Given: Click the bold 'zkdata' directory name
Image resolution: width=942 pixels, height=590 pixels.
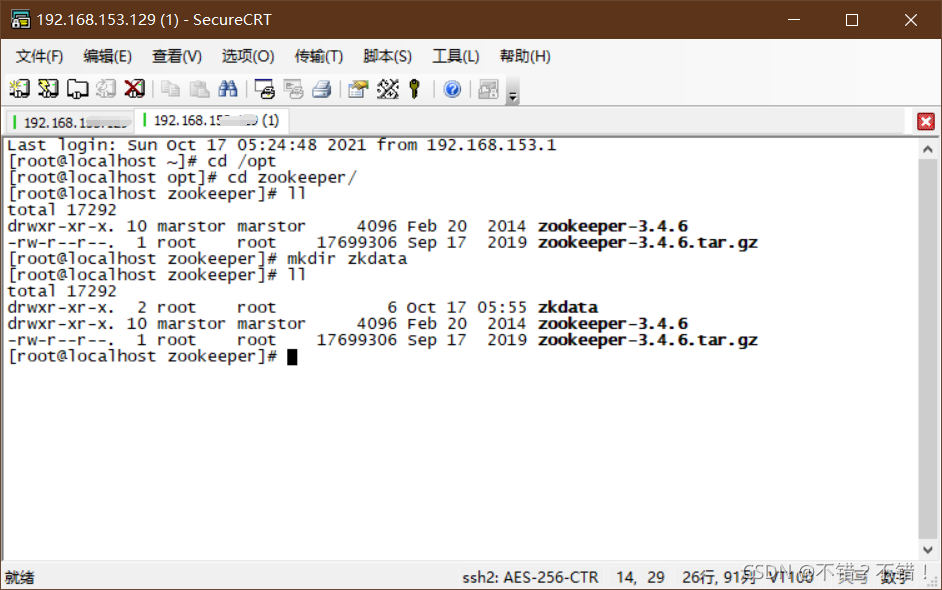Looking at the screenshot, I should (x=568, y=307).
